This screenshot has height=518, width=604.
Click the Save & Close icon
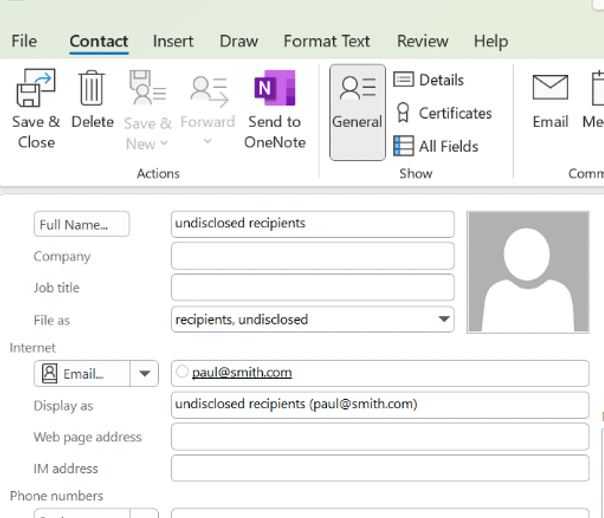[x=36, y=90]
